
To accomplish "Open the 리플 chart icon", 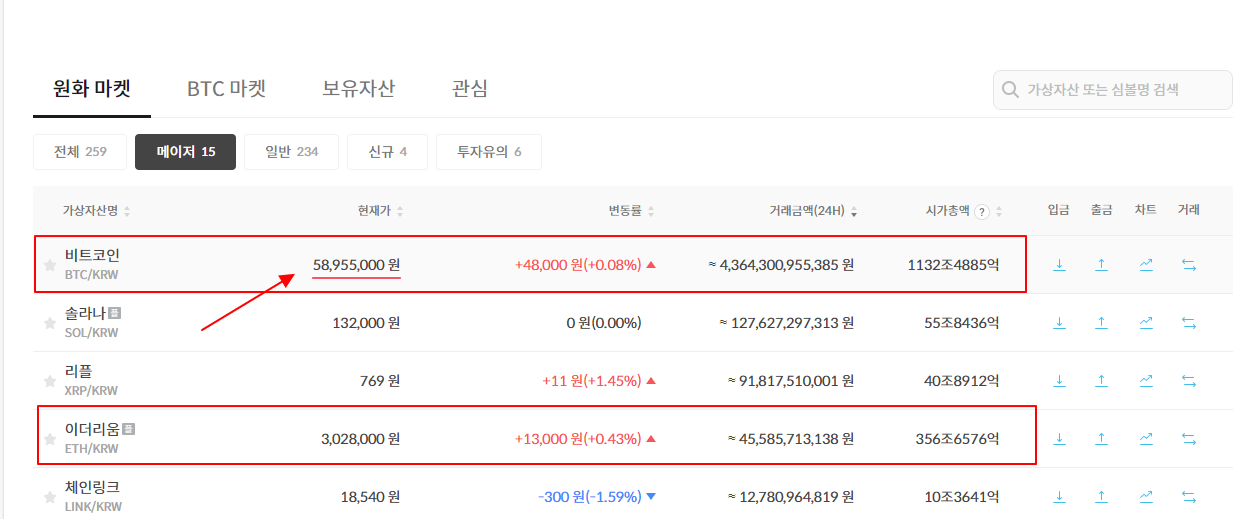I will point(1146,381).
